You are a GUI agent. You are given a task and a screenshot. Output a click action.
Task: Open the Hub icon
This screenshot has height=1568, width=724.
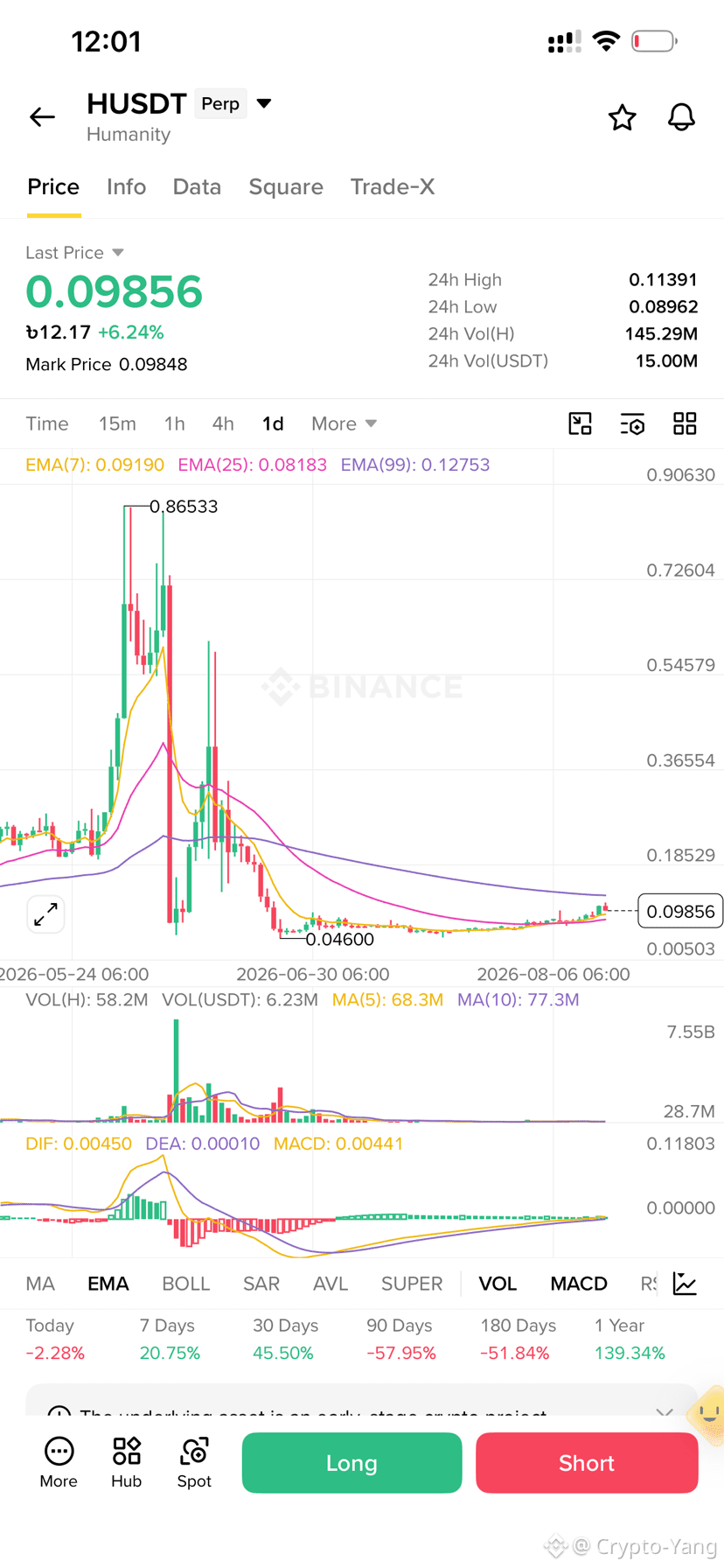pos(126,1462)
